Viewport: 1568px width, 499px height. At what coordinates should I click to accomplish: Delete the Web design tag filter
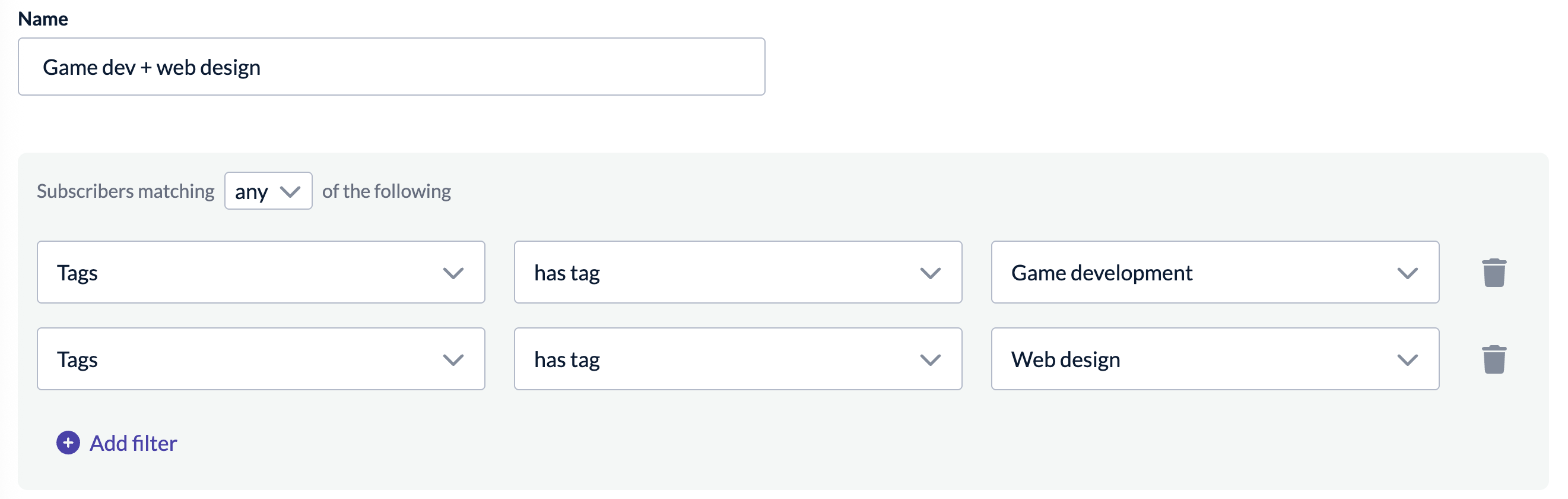coord(1494,359)
